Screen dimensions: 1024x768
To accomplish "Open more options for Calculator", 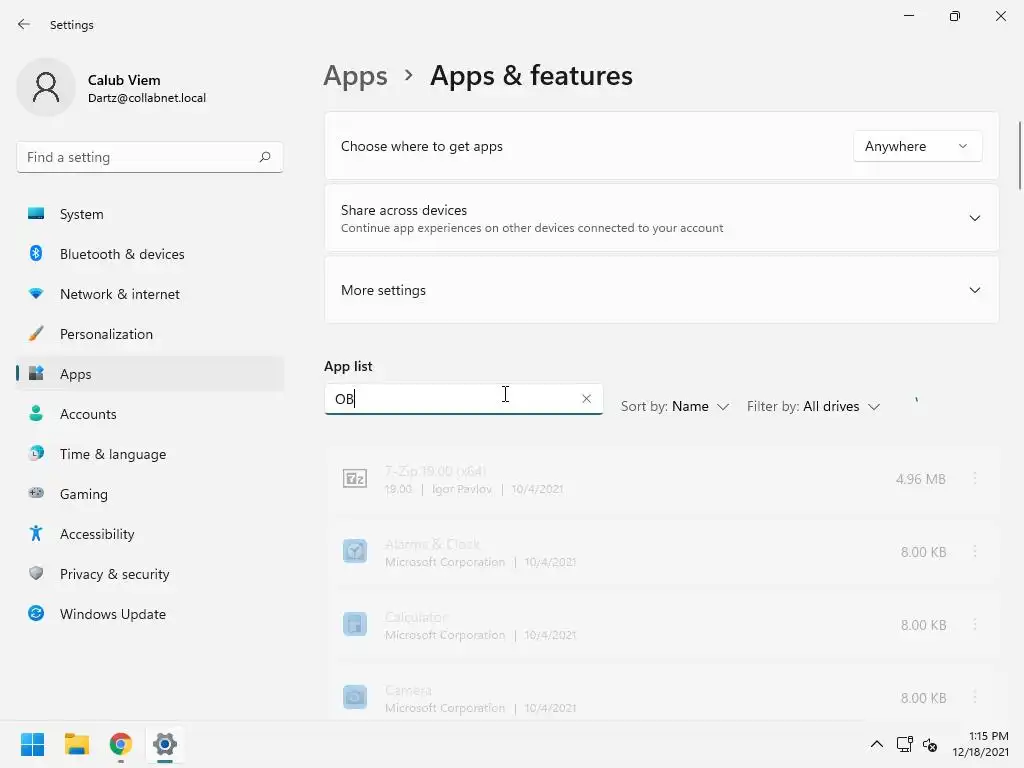I will coord(975,625).
